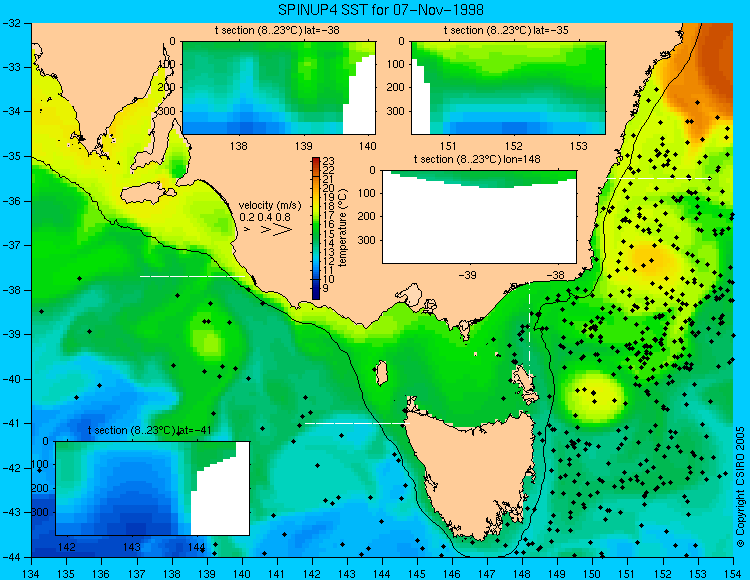Click the '152' label under the lat=-35 inset
Image resolution: width=750 pixels, height=580 pixels.
pyautogui.click(x=514, y=146)
